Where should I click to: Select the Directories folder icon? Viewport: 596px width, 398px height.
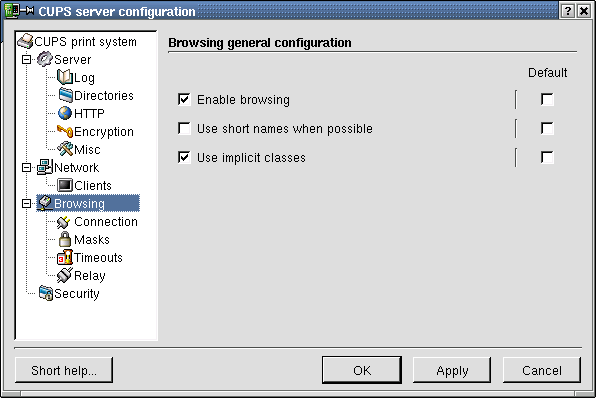[x=65, y=95]
